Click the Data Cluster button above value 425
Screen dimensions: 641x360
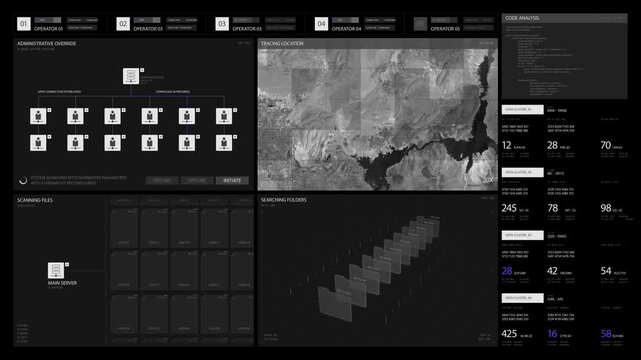click(522, 298)
